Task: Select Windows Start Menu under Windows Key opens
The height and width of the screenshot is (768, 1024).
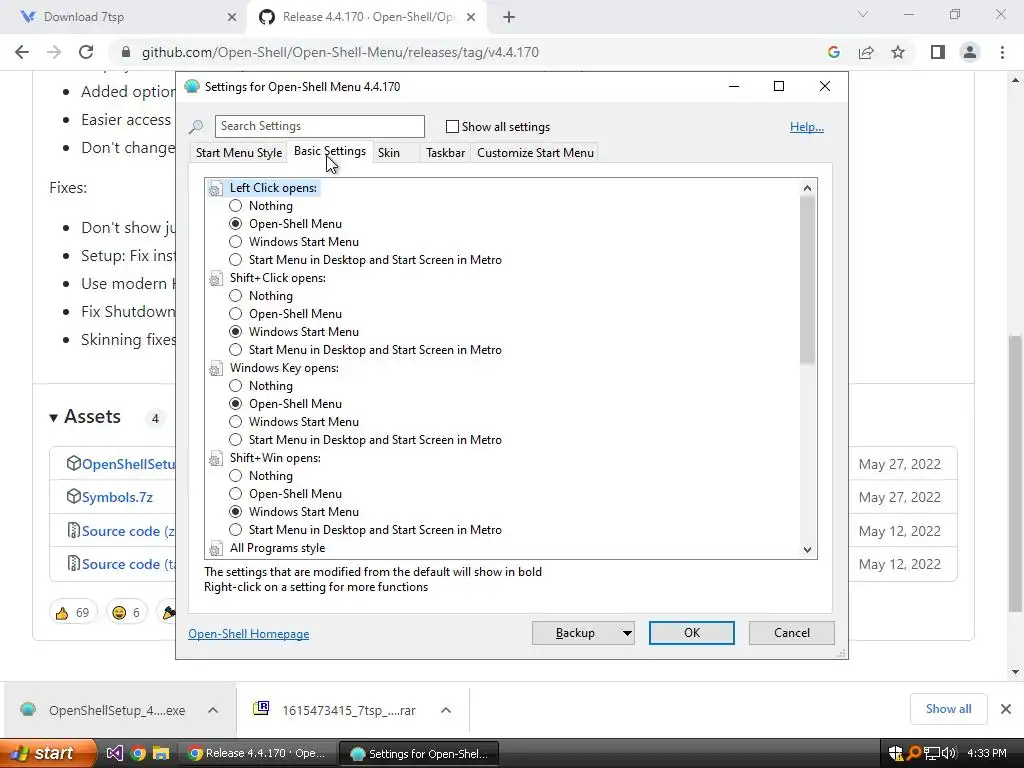Action: coord(236,422)
